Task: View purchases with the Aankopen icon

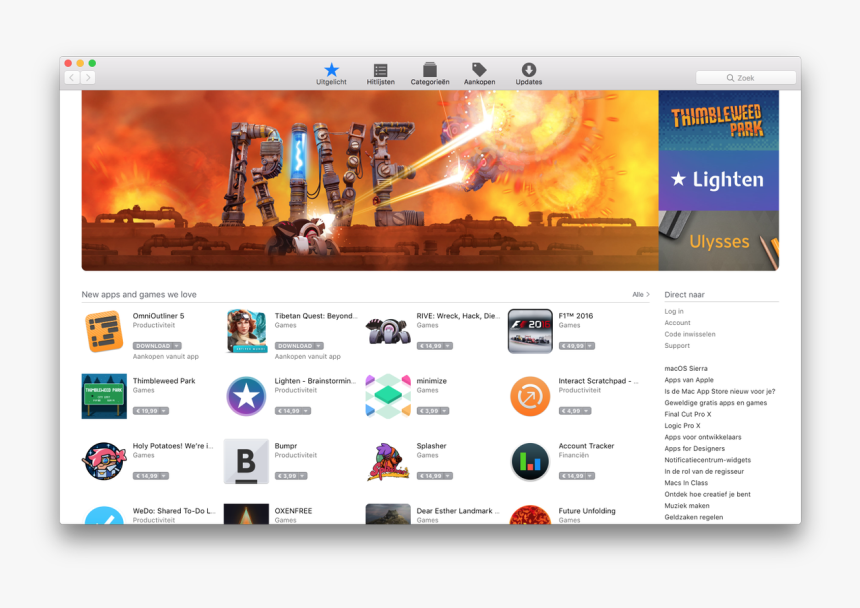Action: pos(477,71)
